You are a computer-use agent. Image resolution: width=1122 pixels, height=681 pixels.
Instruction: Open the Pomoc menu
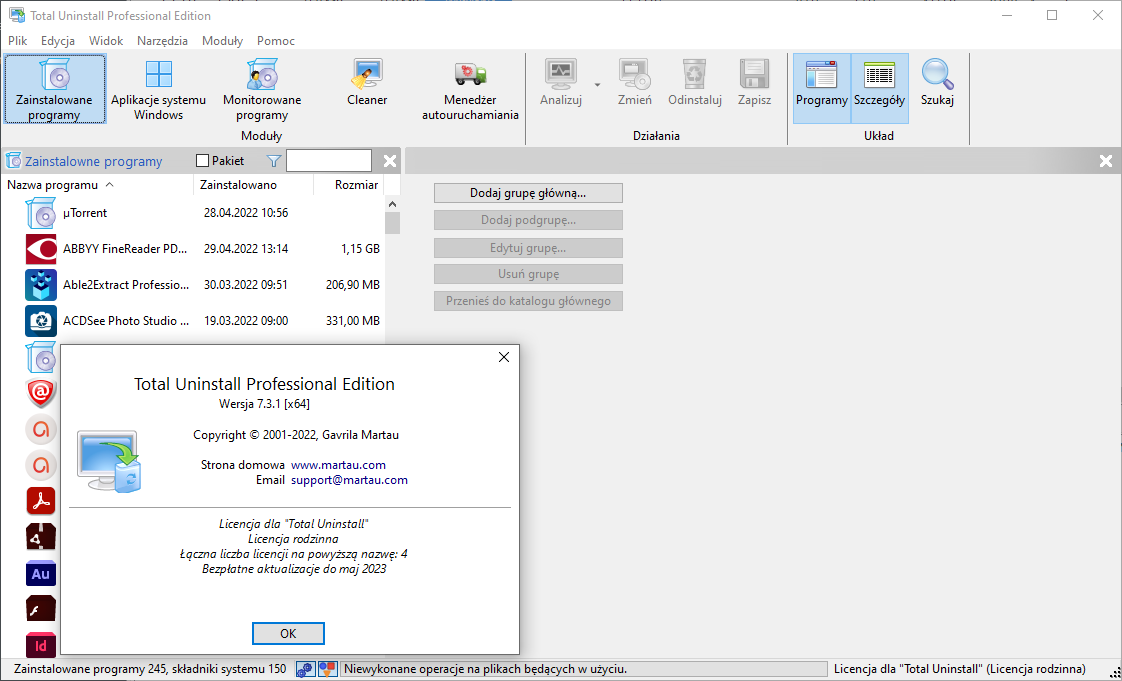tap(275, 41)
